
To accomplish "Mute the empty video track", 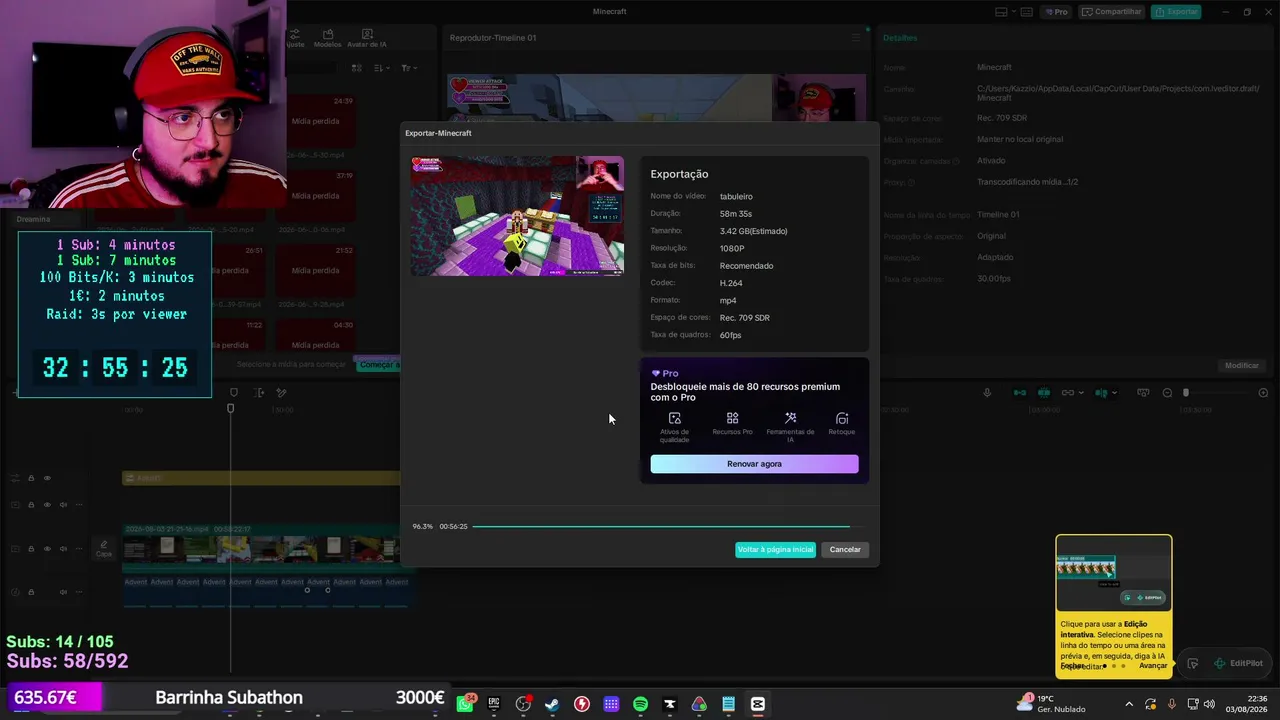I will (63, 505).
